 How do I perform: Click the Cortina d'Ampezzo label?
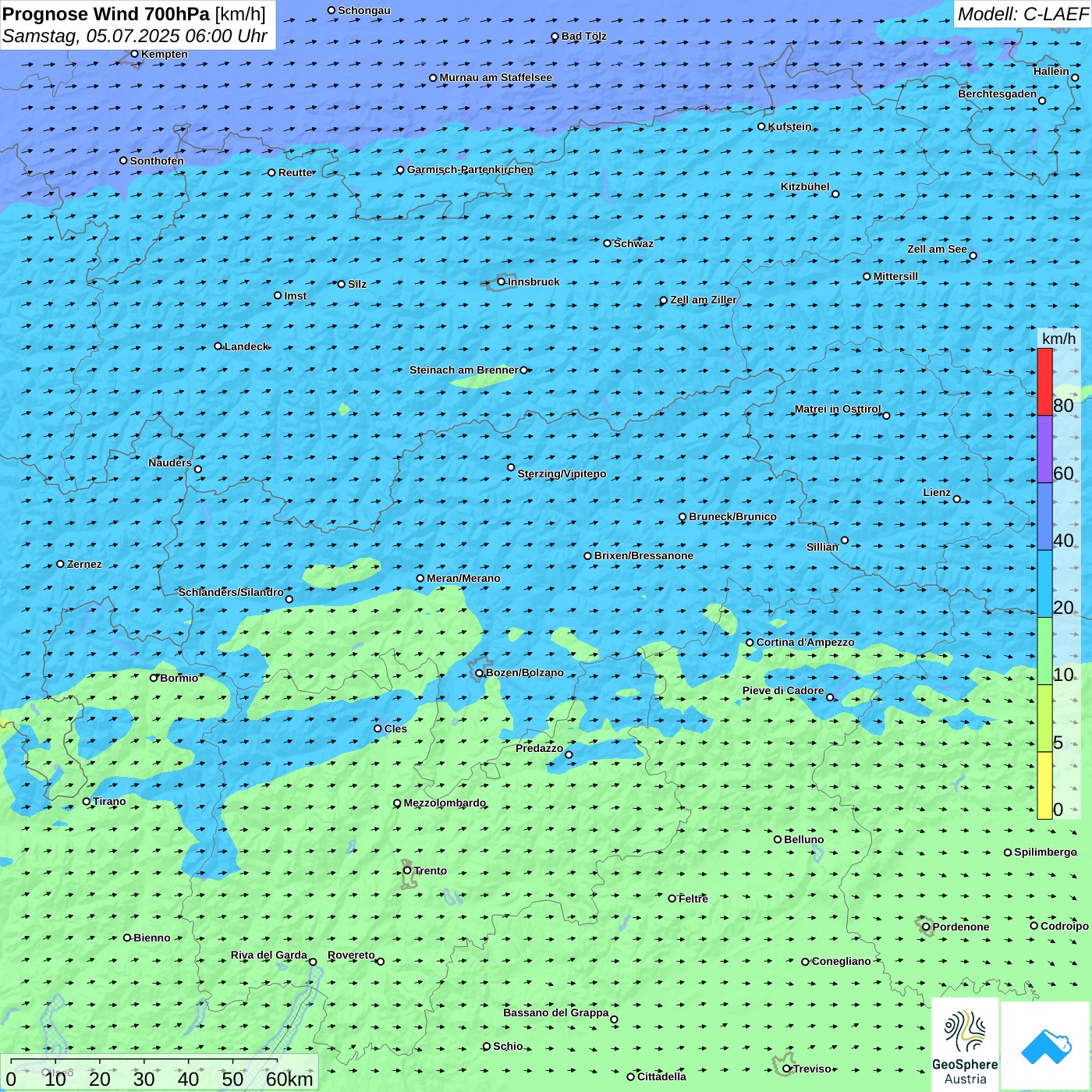[805, 642]
